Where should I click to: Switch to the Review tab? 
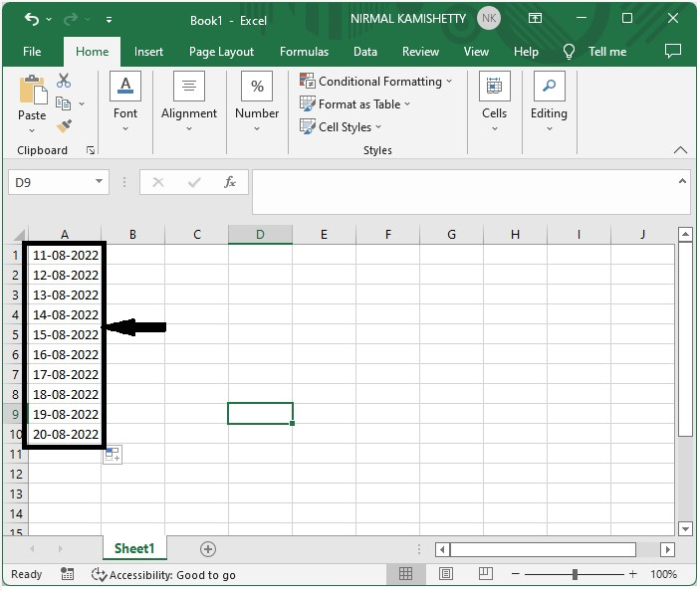point(420,52)
